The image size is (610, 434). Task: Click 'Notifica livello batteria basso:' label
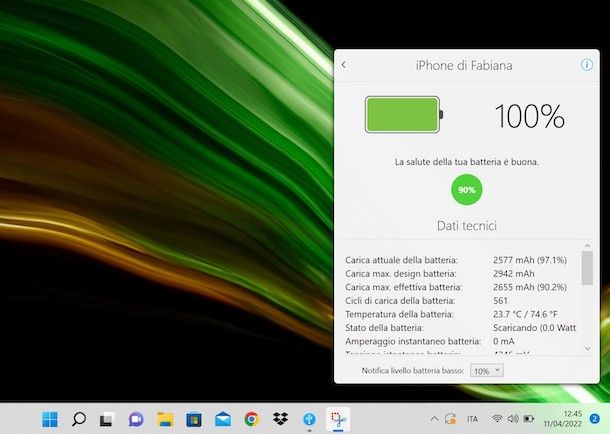412,371
